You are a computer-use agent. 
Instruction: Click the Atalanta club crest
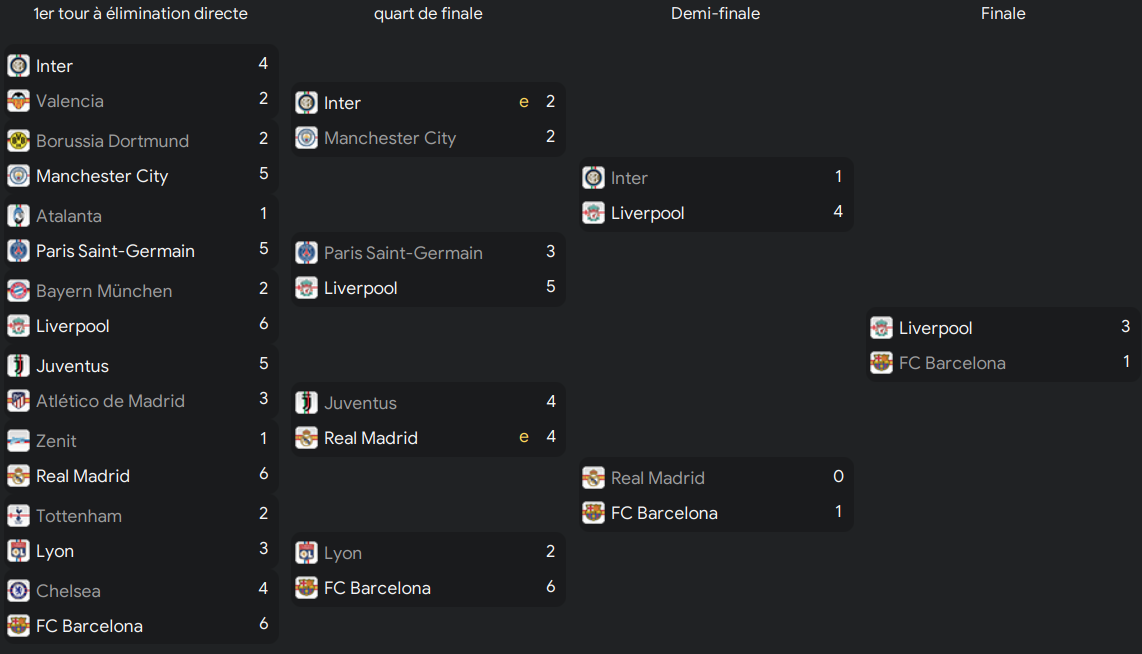click(x=18, y=216)
